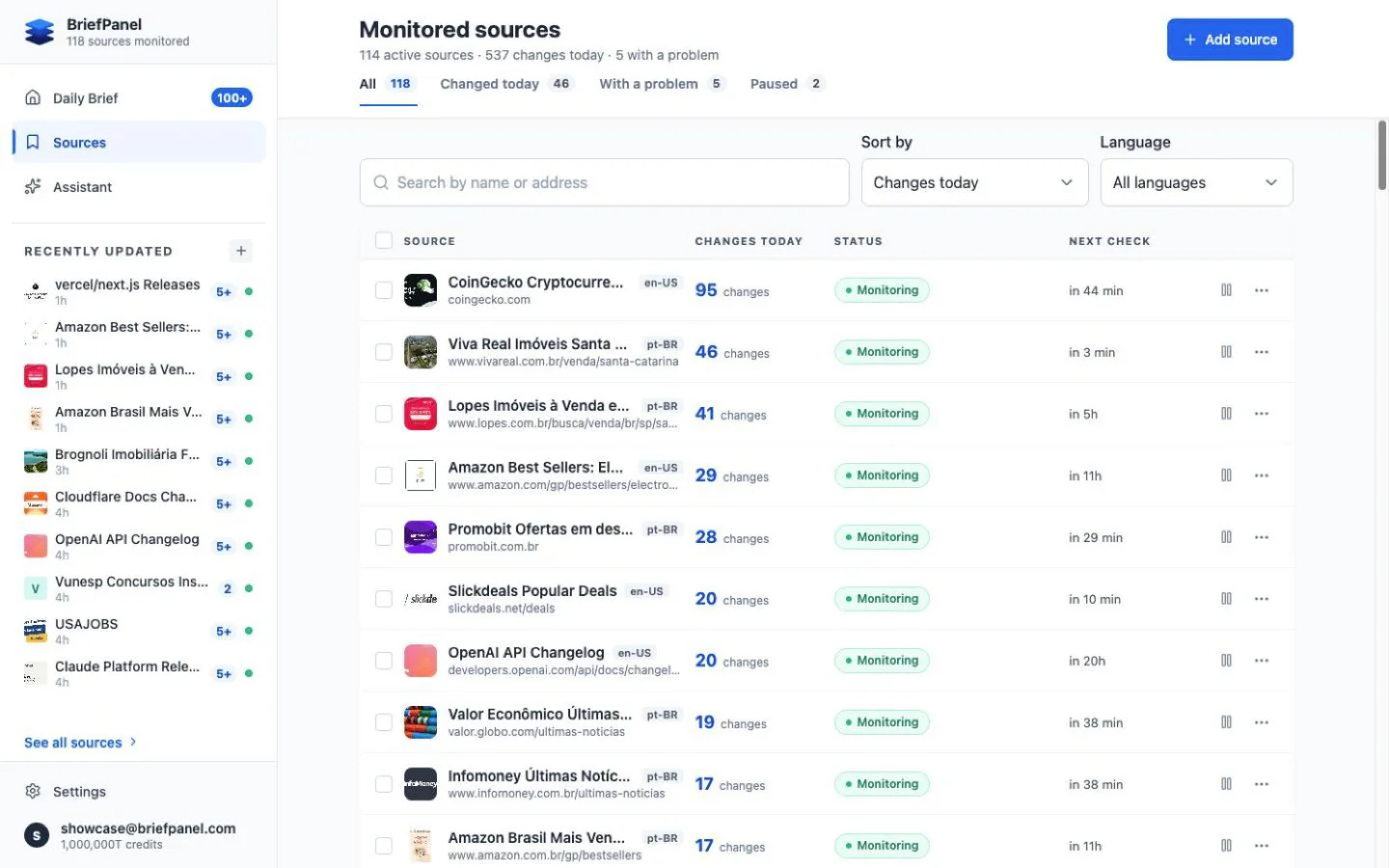Select the Valor Econômico row checkbox
Viewport: 1389px width, 868px height.
384,722
